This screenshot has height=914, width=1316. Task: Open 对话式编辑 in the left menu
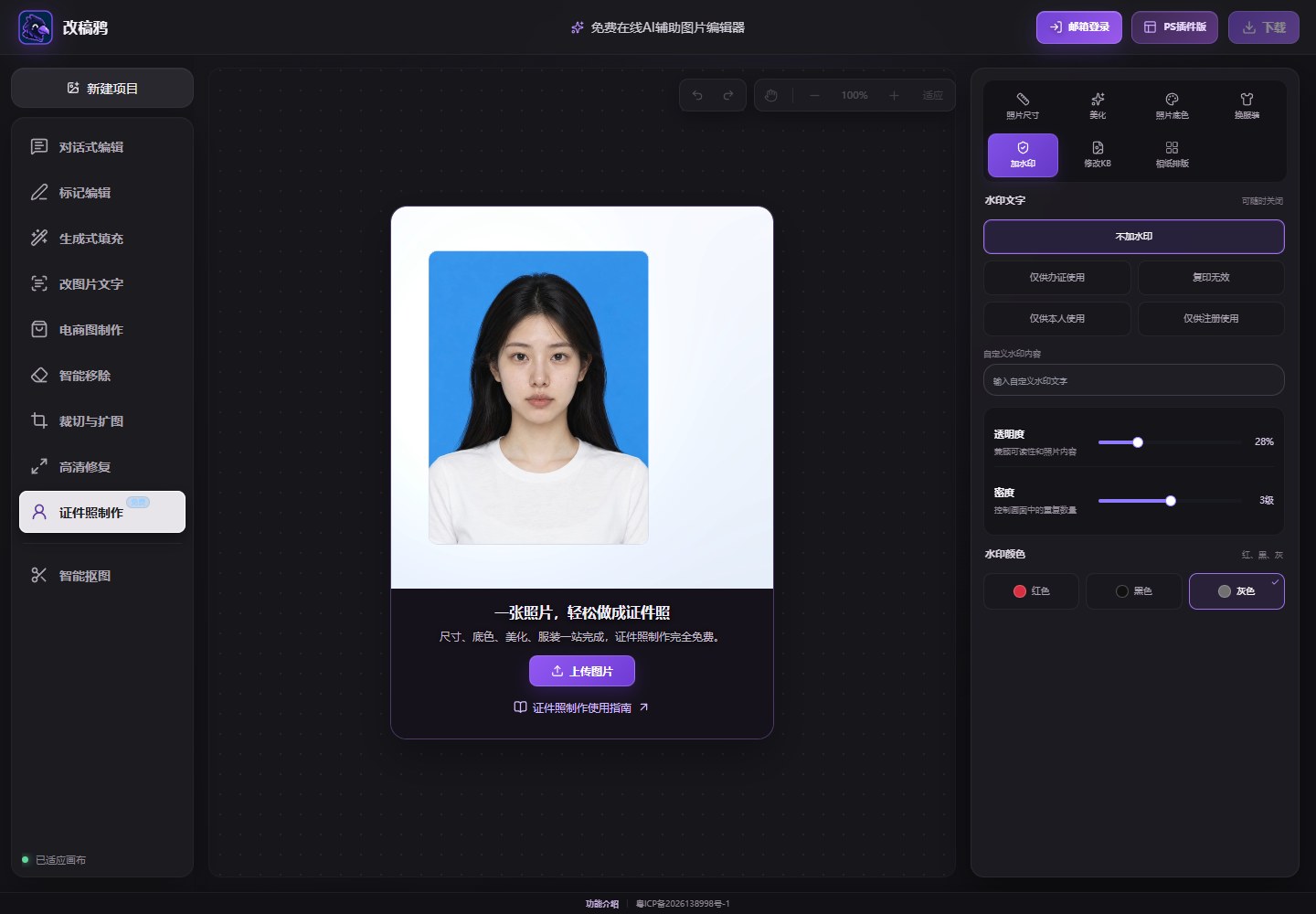pyautogui.click(x=102, y=146)
